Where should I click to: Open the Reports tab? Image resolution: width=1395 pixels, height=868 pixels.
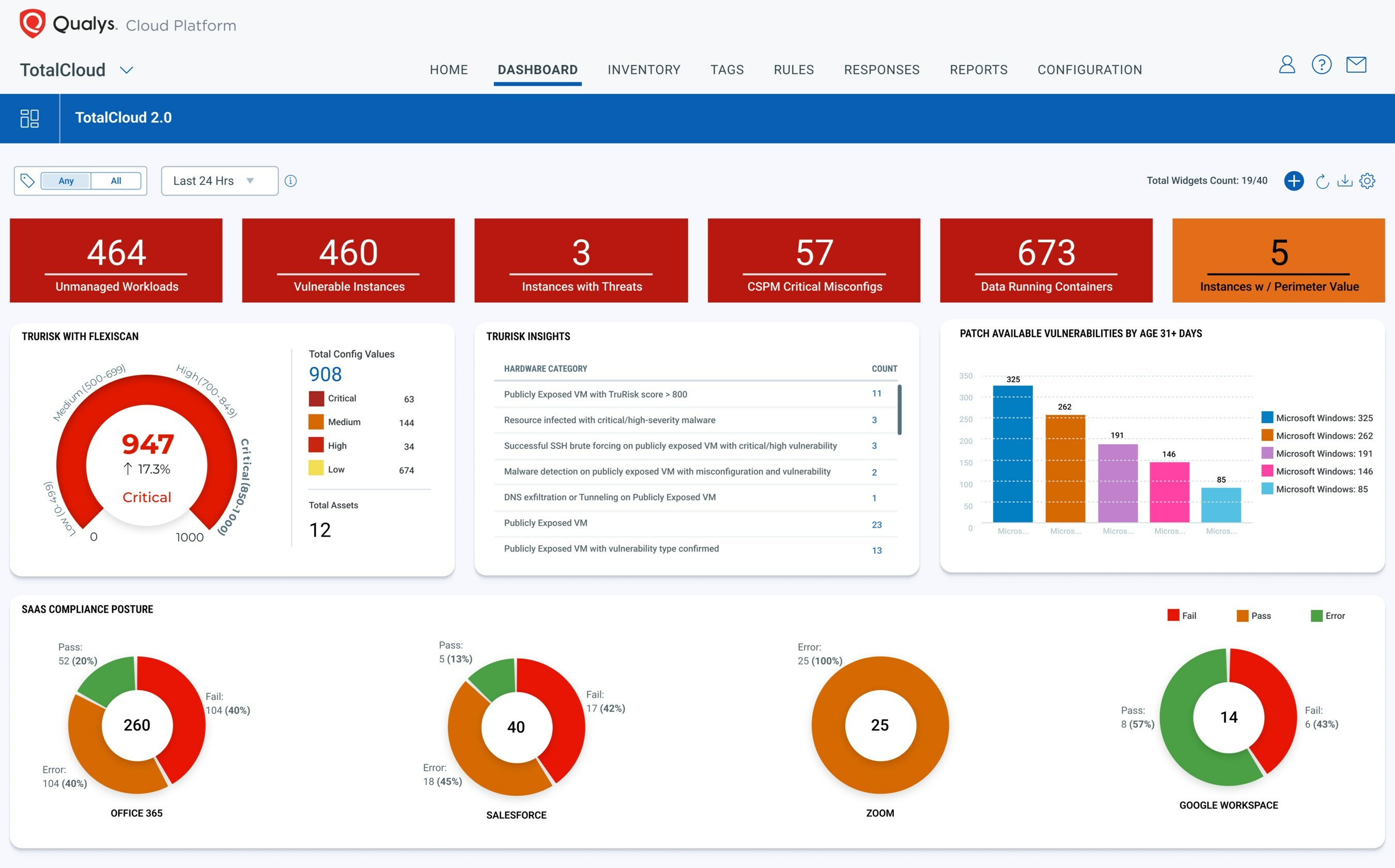(978, 70)
